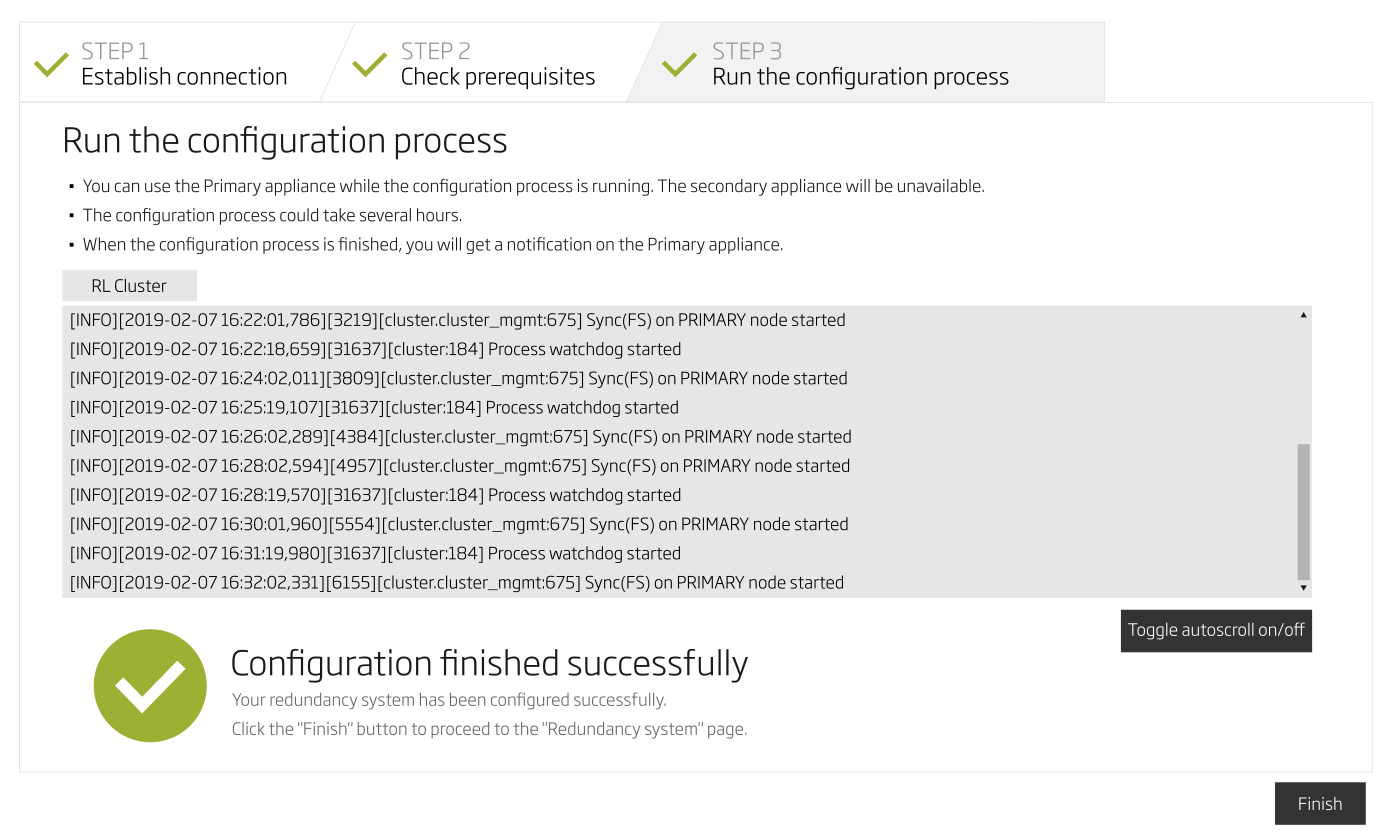Click the Step 1 green checkmark icon

point(51,66)
